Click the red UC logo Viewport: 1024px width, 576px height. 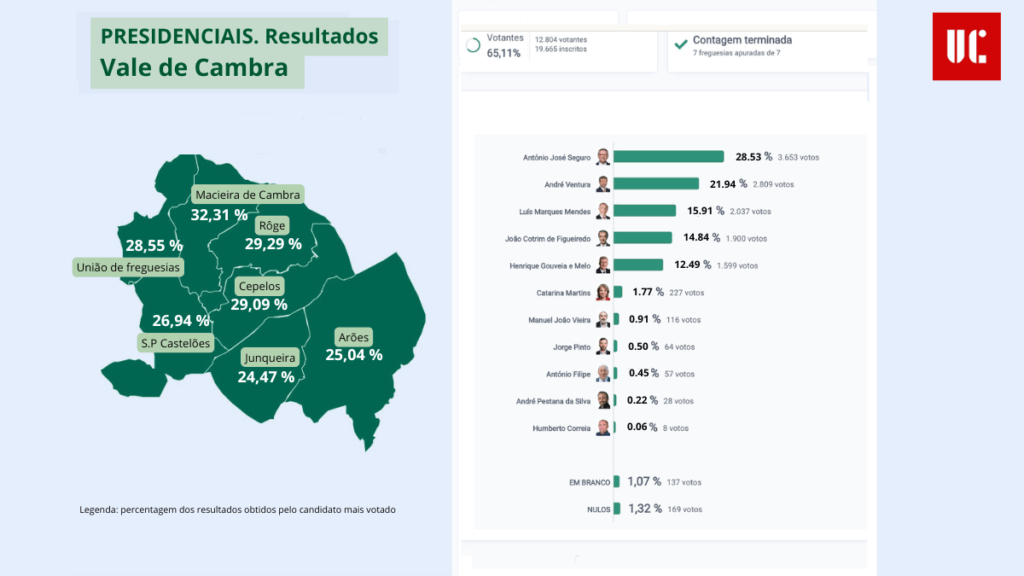[x=966, y=46]
